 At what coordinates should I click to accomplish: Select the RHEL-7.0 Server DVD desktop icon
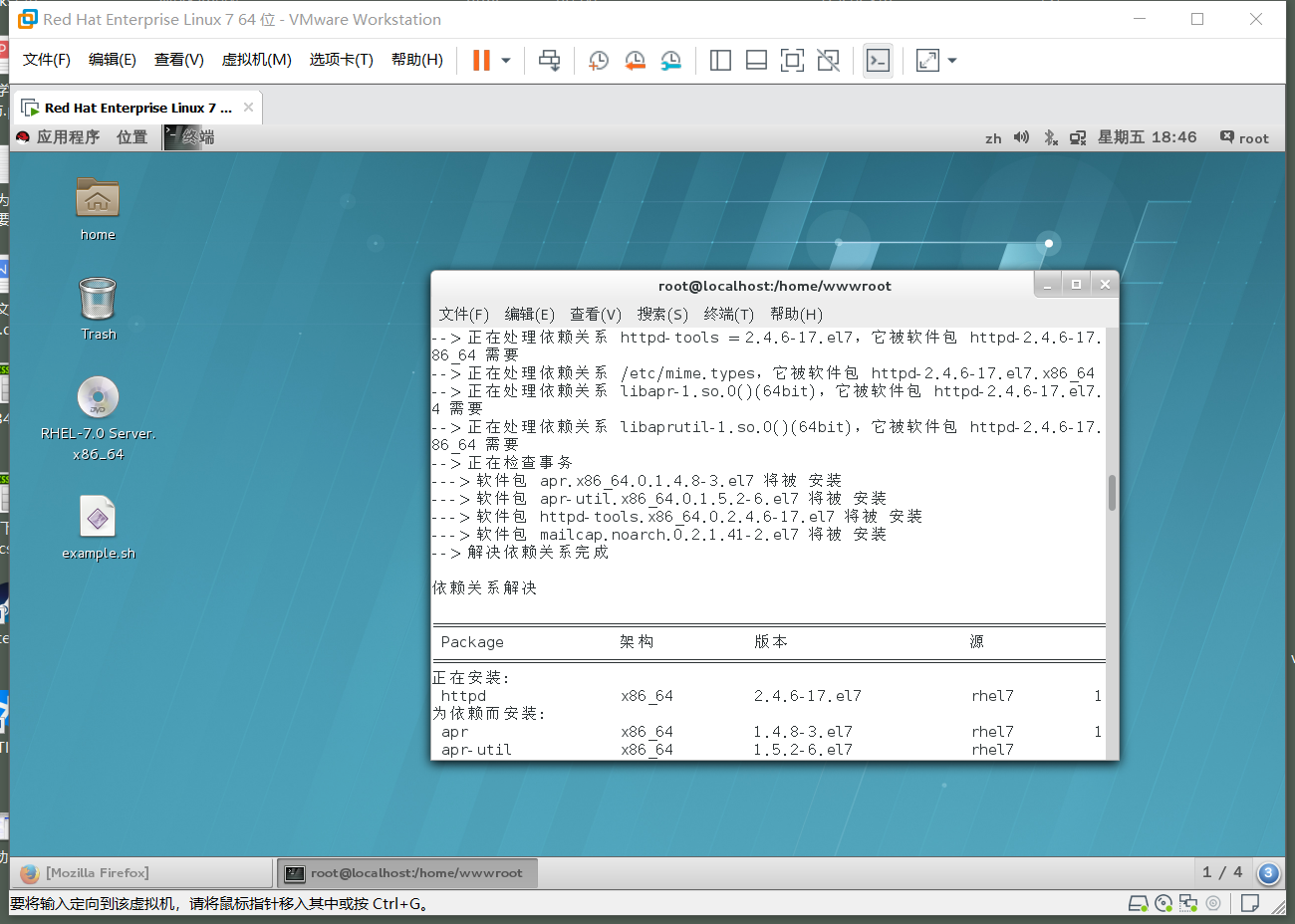click(x=98, y=418)
